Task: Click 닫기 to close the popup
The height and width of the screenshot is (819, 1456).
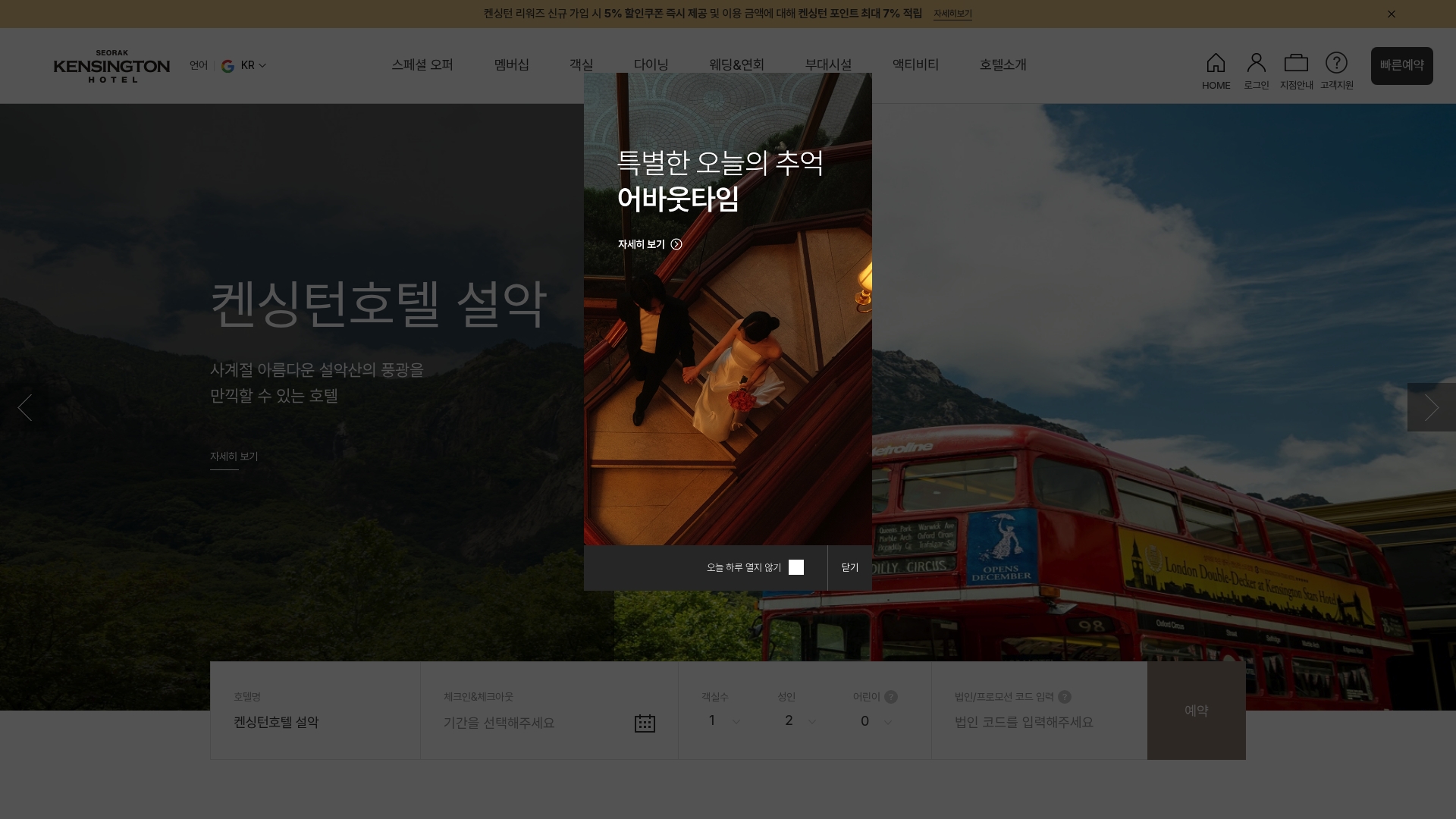Action: click(x=849, y=567)
